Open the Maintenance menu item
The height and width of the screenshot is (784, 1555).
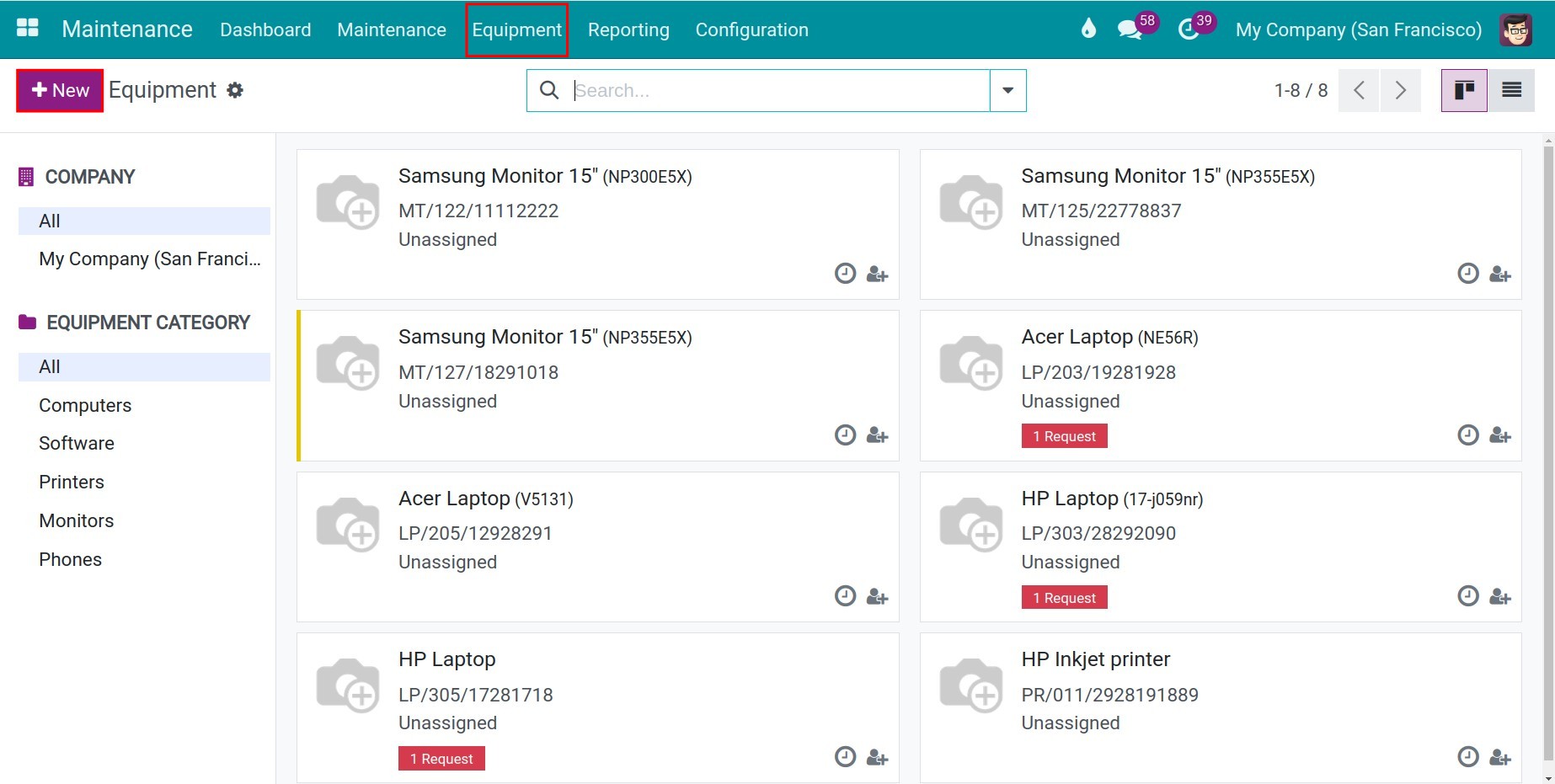tap(392, 29)
